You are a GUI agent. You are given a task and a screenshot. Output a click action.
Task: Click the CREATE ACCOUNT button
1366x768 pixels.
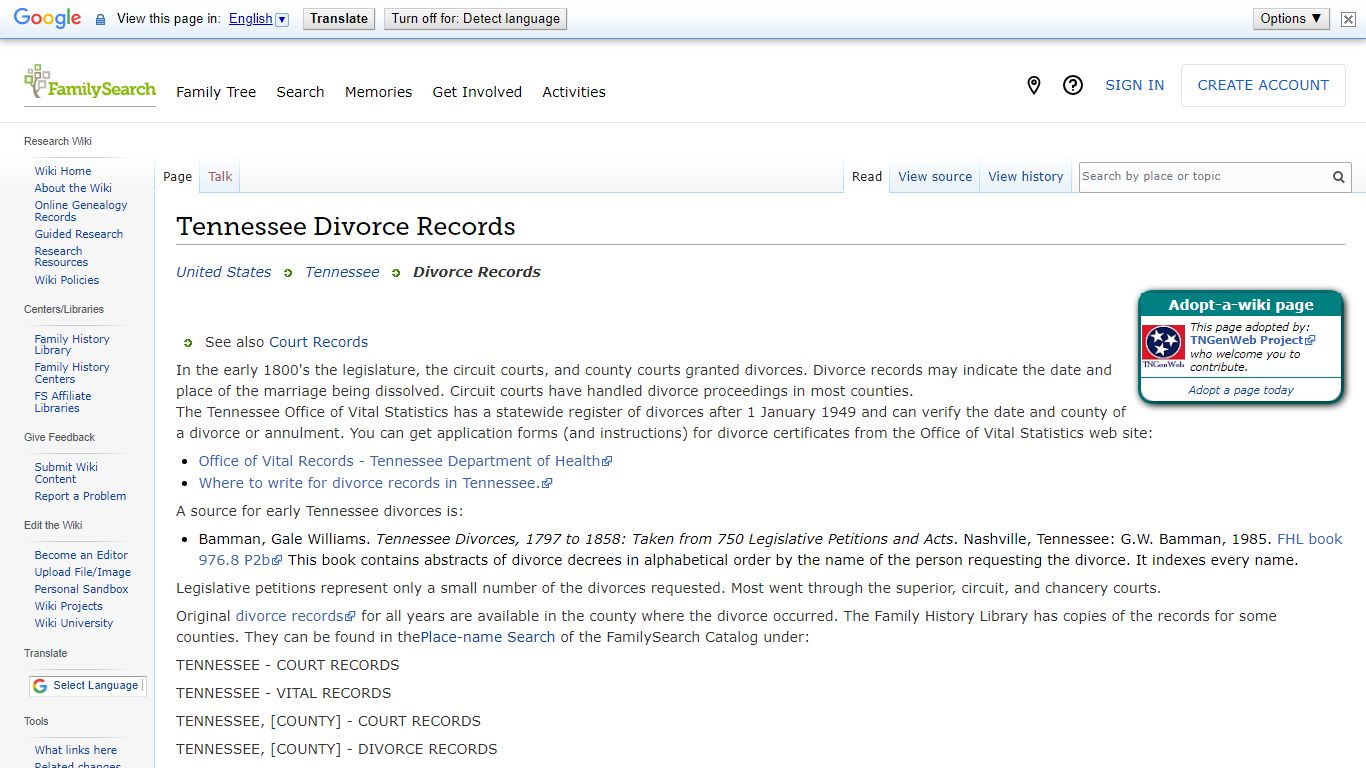pyautogui.click(x=1263, y=86)
